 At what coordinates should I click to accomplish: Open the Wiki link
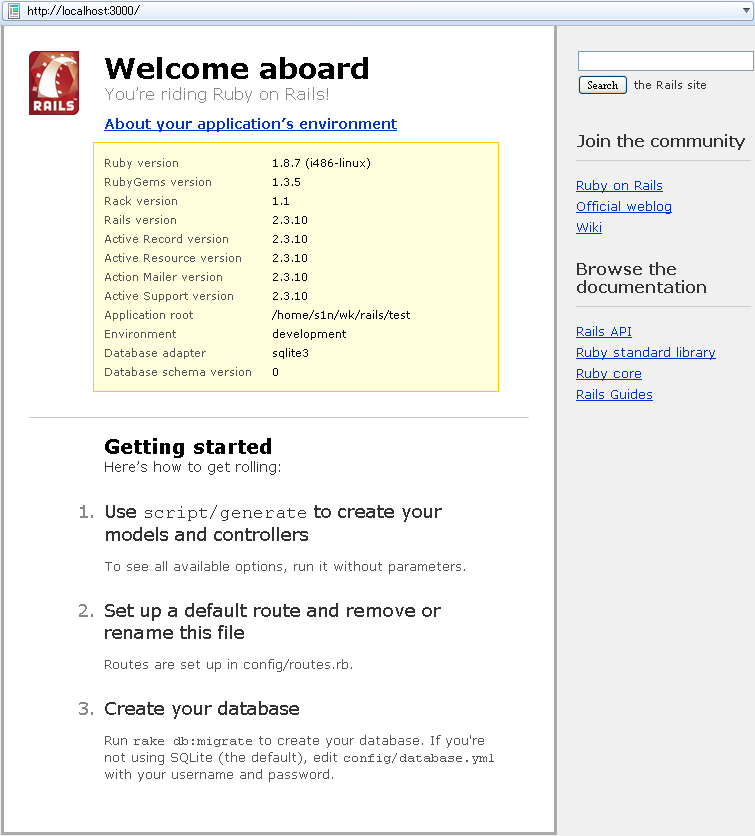point(589,228)
